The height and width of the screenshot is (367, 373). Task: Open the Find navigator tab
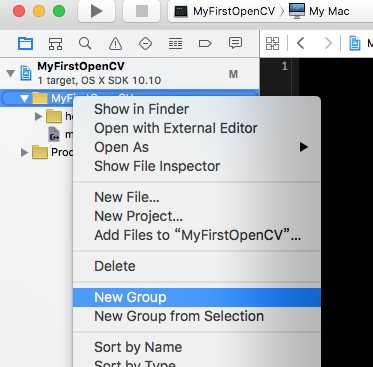point(85,44)
